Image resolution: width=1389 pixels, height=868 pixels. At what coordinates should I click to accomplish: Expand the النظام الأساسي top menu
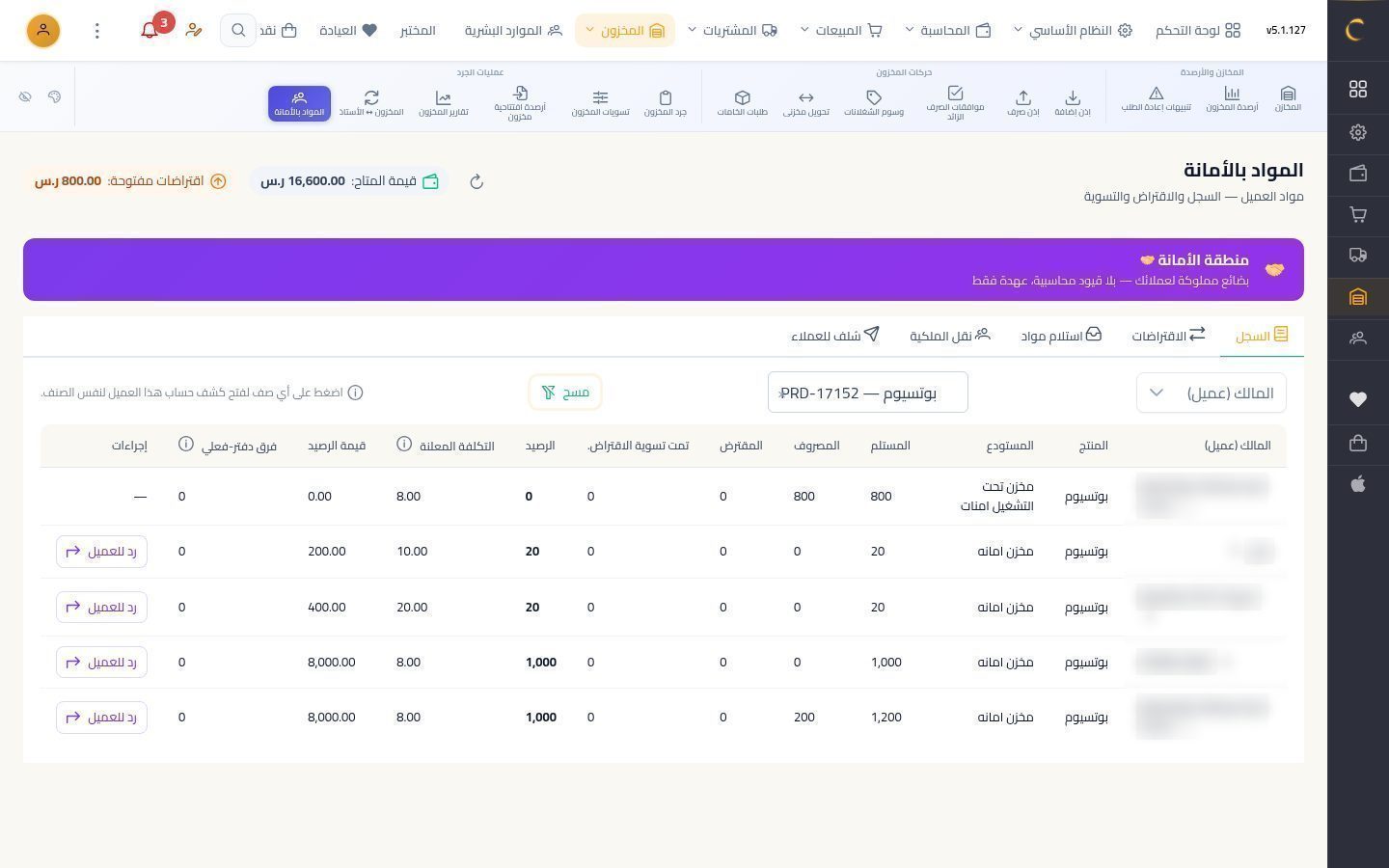[x=1073, y=31]
